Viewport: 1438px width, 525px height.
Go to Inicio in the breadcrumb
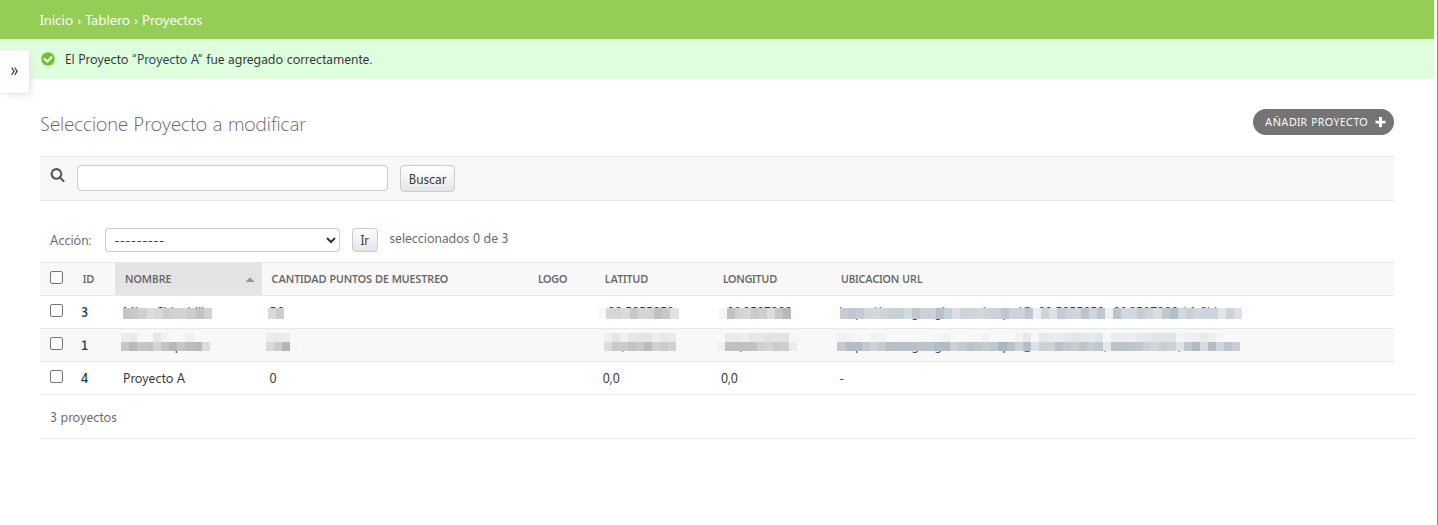(56, 20)
